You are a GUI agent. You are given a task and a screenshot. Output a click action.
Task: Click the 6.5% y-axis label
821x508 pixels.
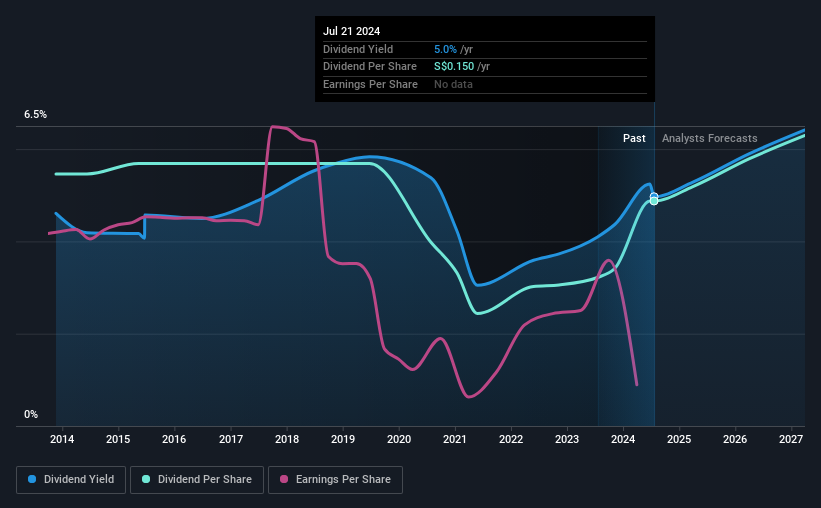(36, 114)
